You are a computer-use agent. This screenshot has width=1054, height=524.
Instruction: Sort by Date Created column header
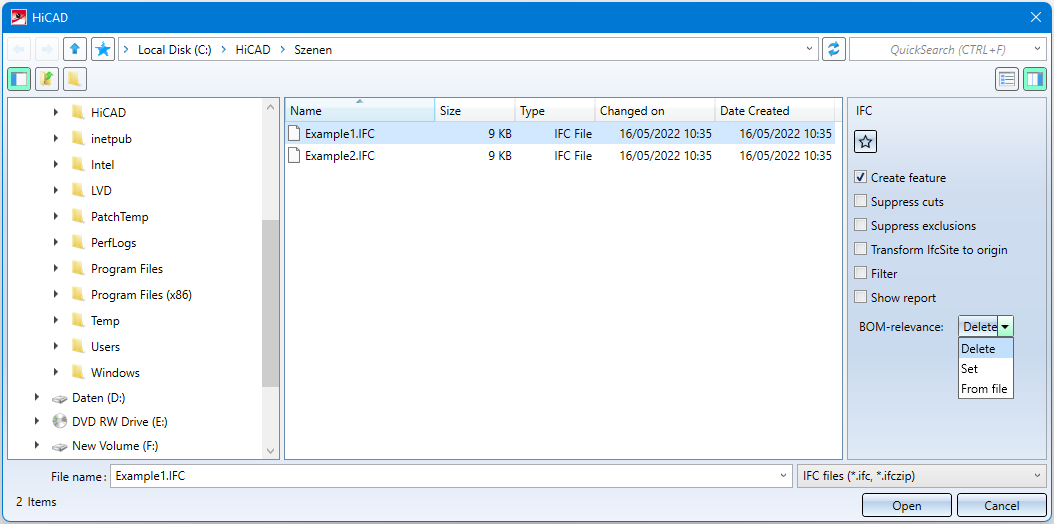774,111
